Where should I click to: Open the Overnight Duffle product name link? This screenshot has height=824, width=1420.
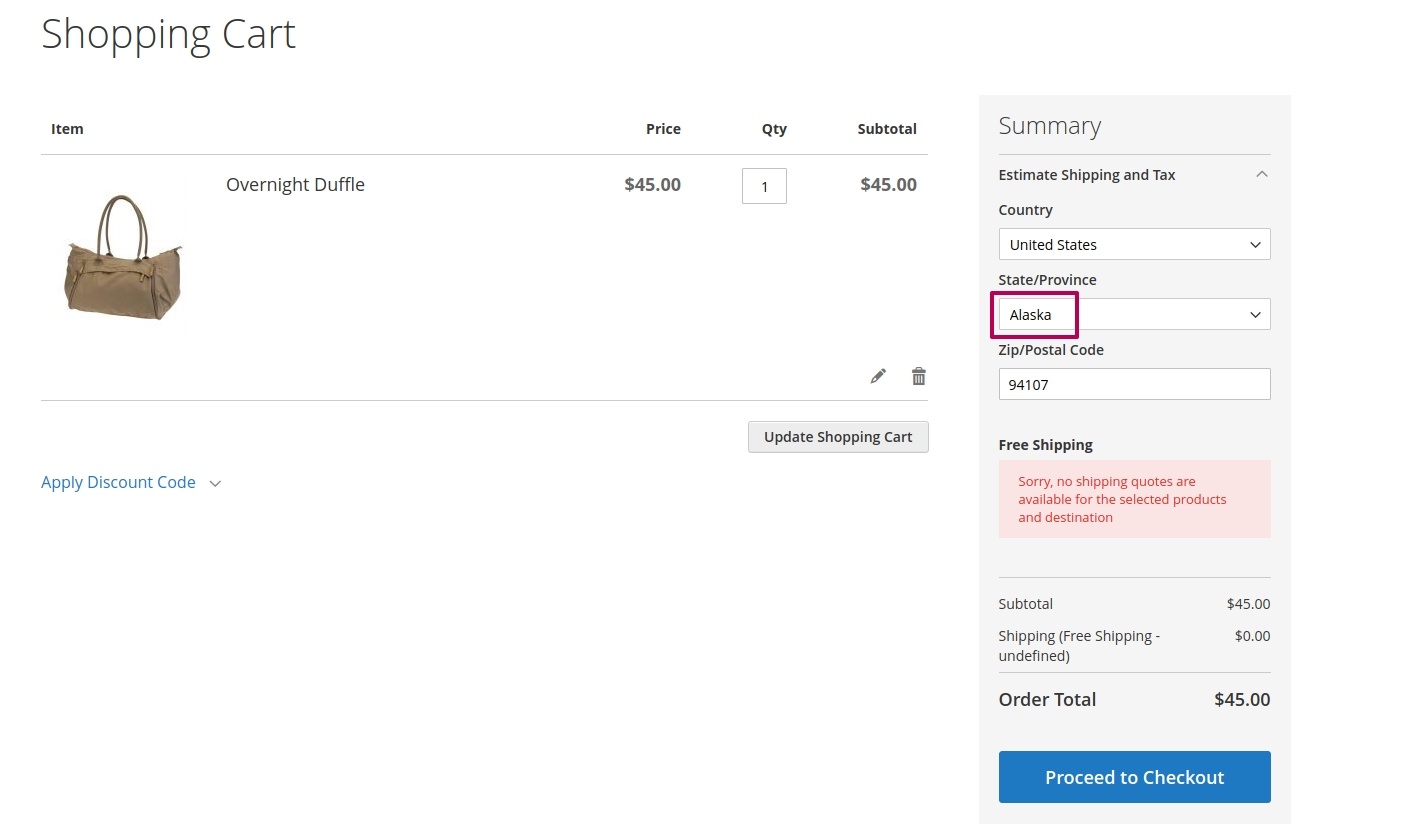click(x=295, y=185)
